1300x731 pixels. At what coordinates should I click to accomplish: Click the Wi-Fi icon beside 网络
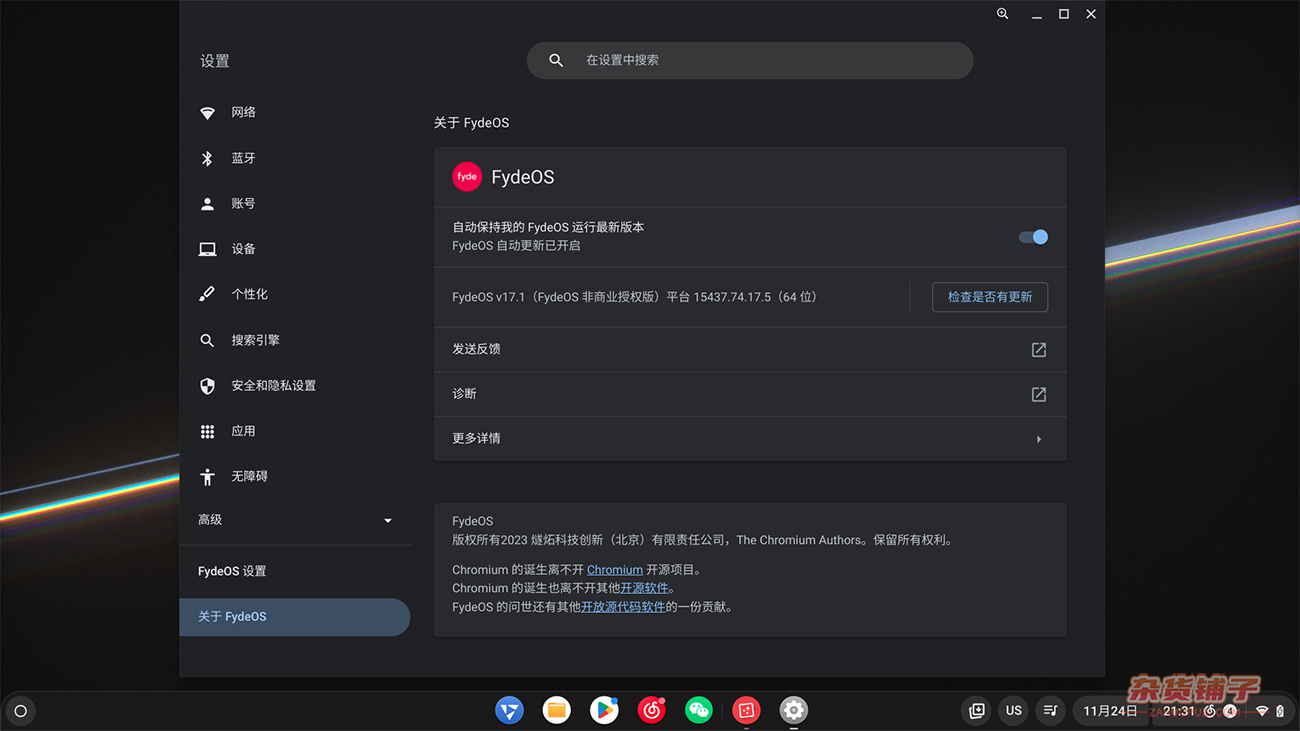(207, 113)
